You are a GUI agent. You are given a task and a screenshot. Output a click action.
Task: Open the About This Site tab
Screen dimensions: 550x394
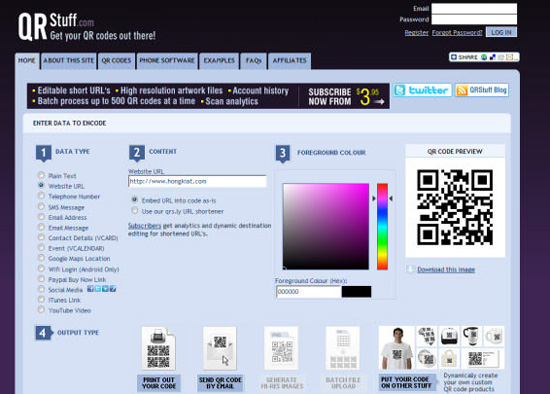[69, 61]
